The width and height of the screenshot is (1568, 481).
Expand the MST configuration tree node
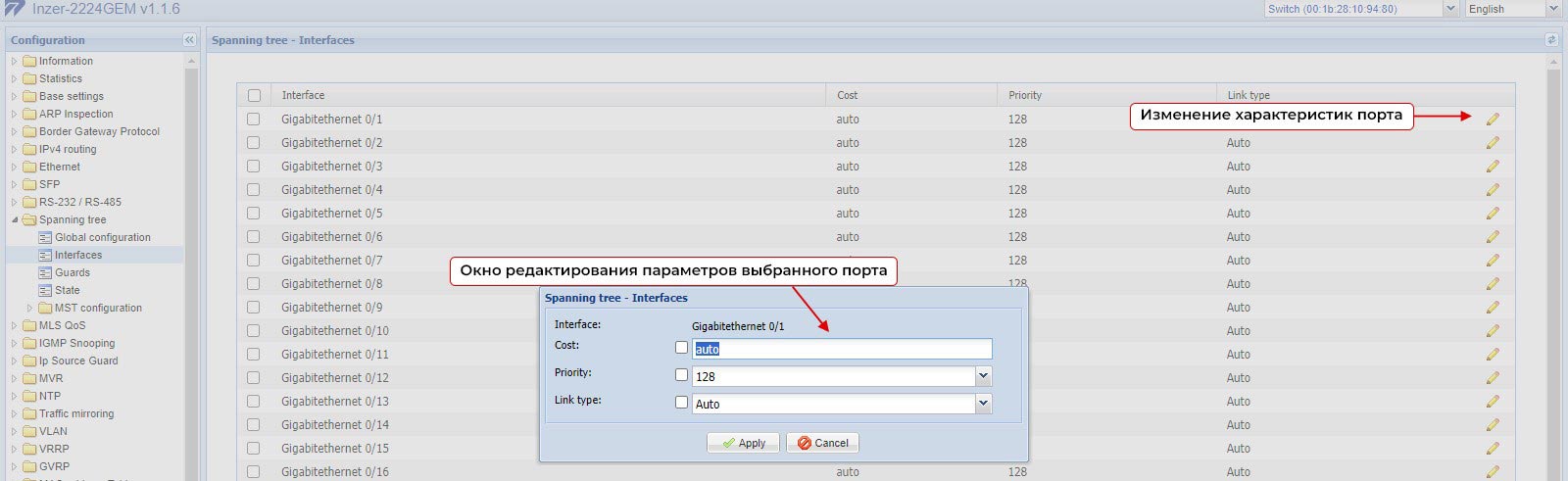click(x=29, y=308)
